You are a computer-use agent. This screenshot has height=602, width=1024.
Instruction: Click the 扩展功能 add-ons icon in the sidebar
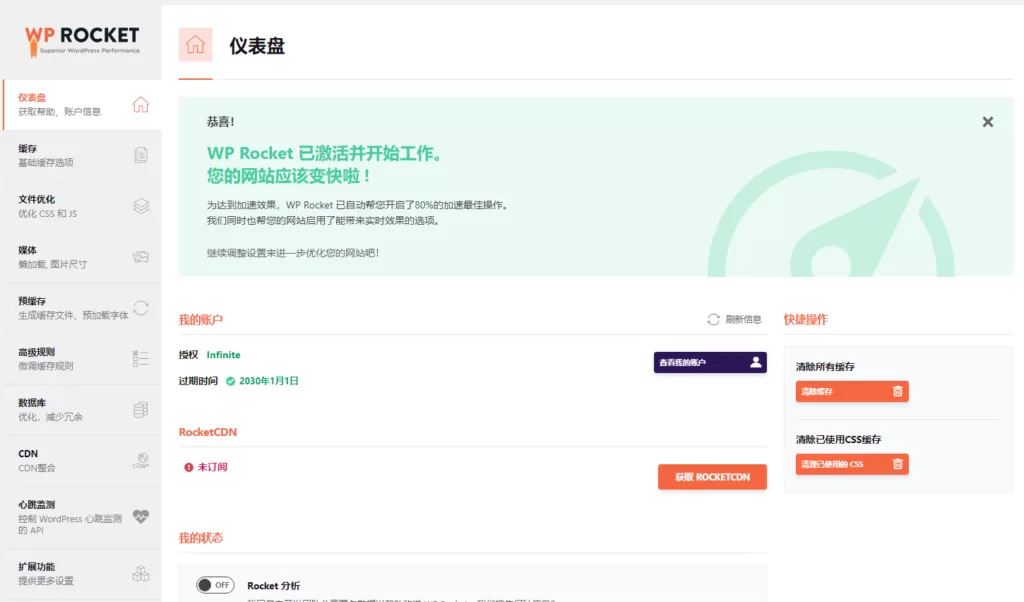point(140,574)
